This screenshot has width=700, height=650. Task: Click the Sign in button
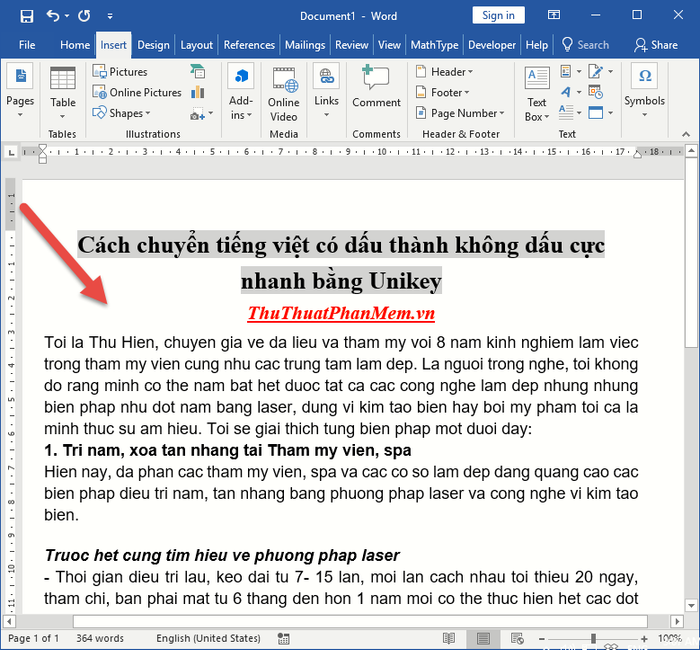[498, 16]
